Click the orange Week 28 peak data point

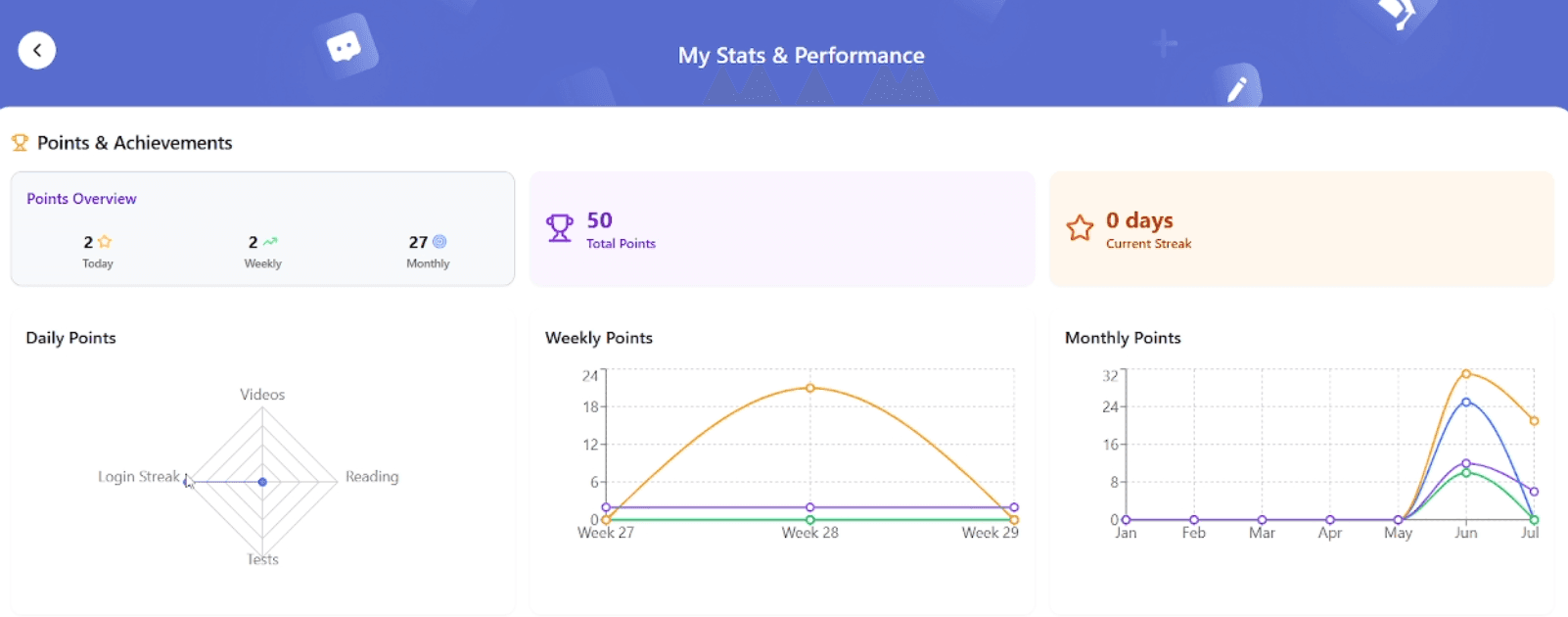(810, 389)
